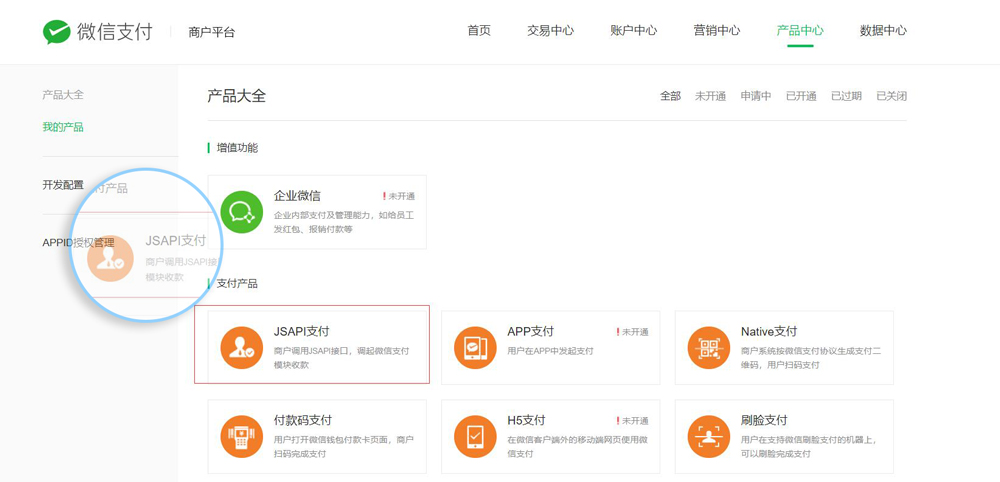Screen dimensions: 1000x482
Task: Click the Native支付 card description text
Action: pos(811,358)
